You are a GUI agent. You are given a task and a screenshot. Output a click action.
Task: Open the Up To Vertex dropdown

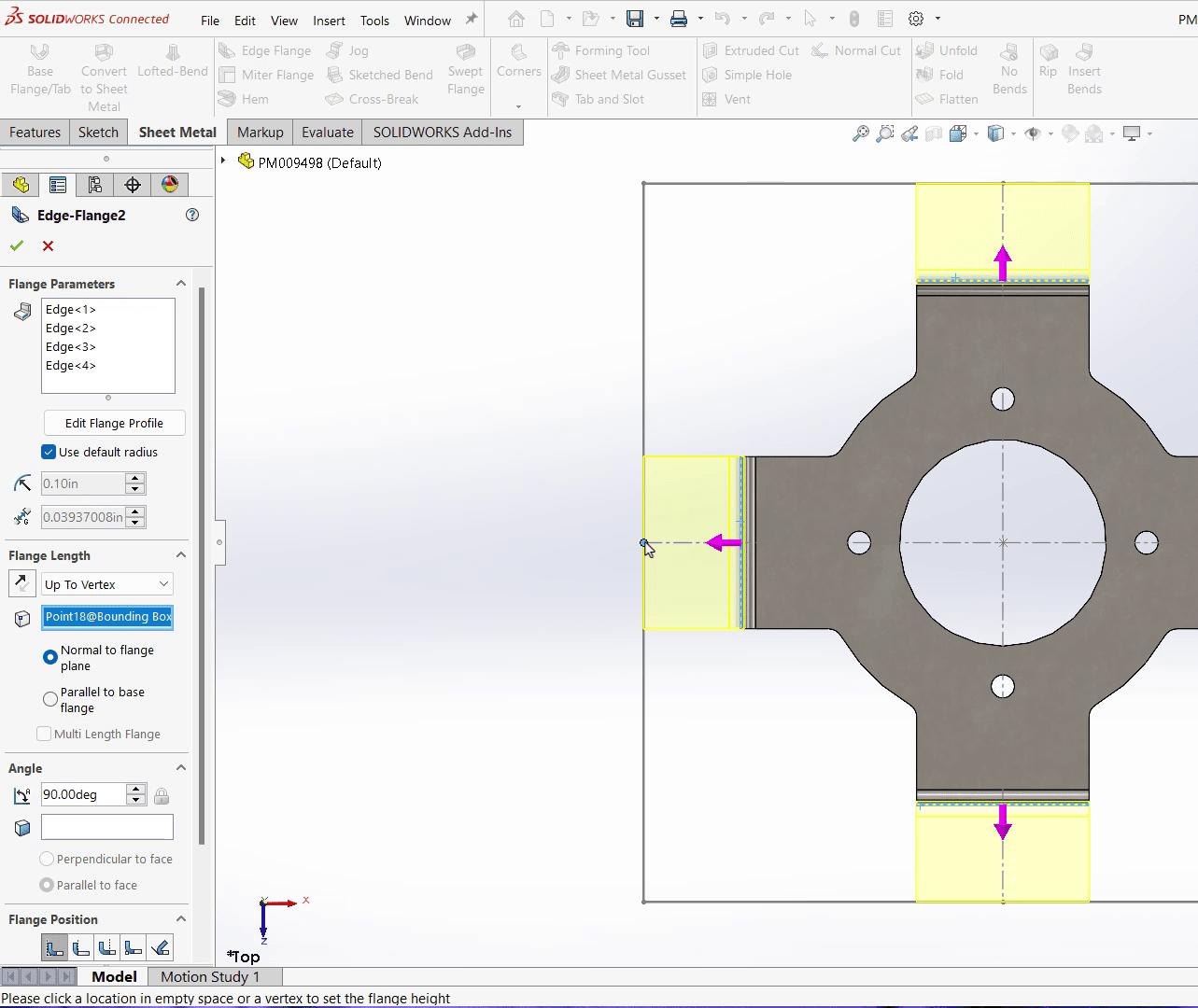click(x=106, y=583)
